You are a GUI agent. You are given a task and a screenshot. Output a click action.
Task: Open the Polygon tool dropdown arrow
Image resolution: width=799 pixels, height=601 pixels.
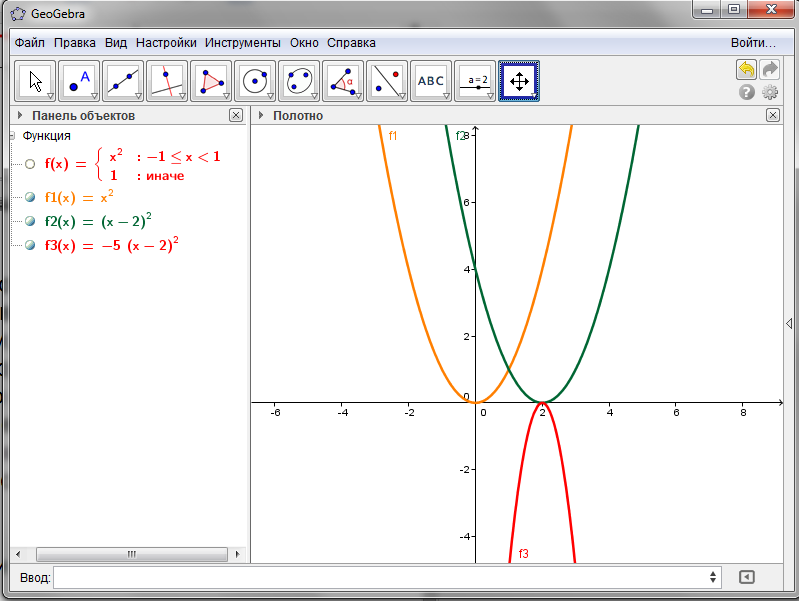[x=226, y=96]
